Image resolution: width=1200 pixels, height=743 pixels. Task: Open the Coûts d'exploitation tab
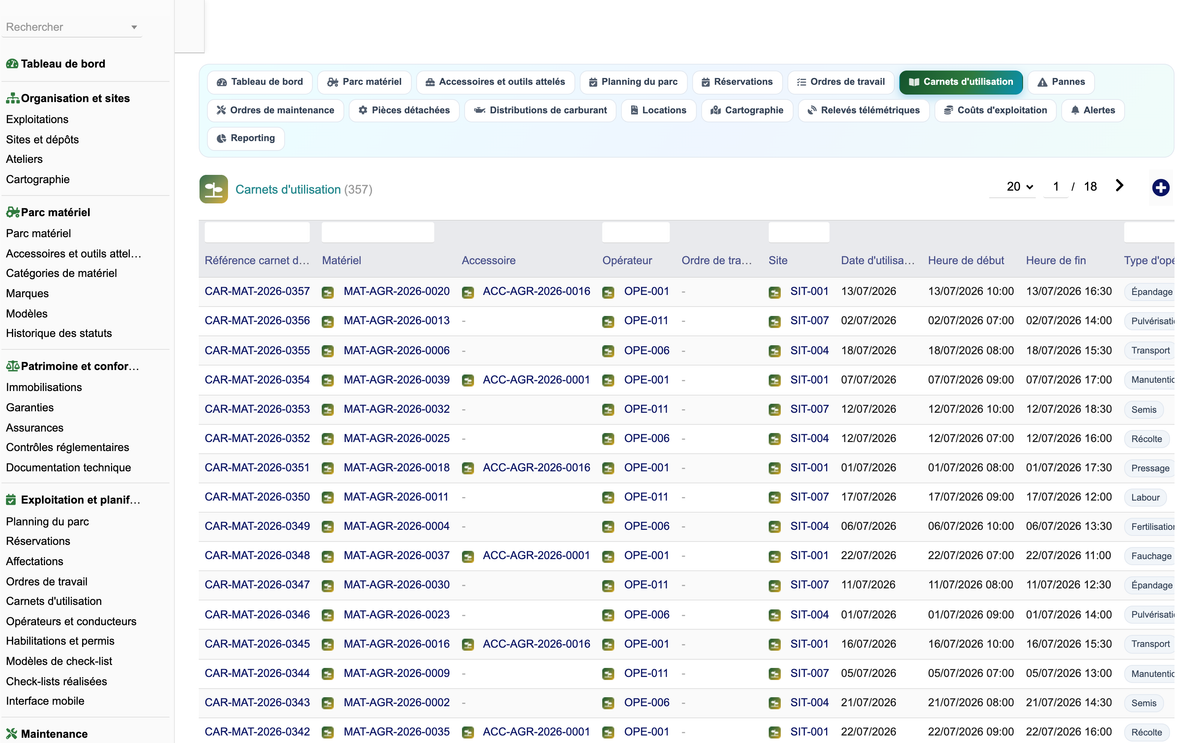[995, 110]
